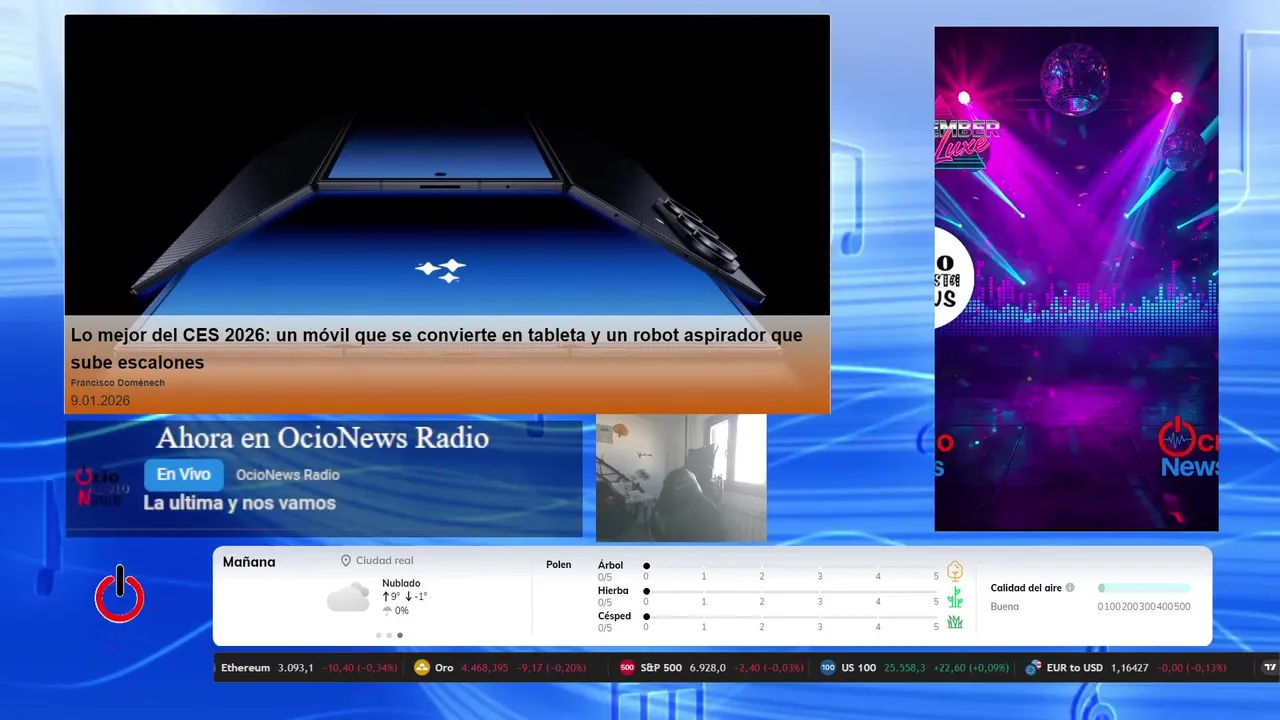Click the cloudy weather icon

348,598
